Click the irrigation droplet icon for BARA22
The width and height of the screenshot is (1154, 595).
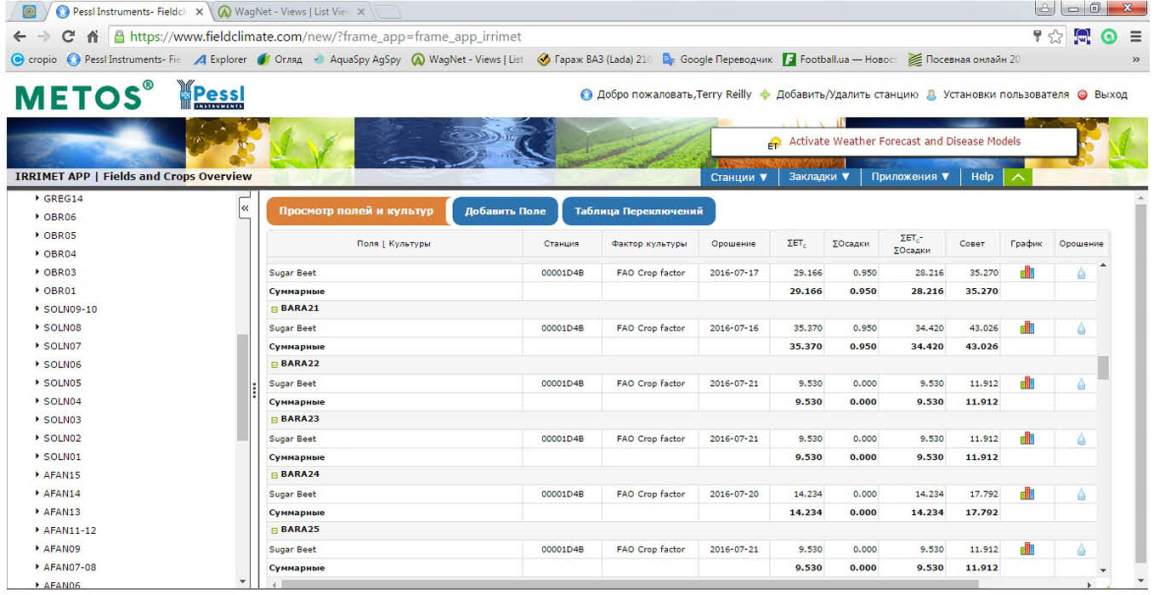[x=1081, y=383]
